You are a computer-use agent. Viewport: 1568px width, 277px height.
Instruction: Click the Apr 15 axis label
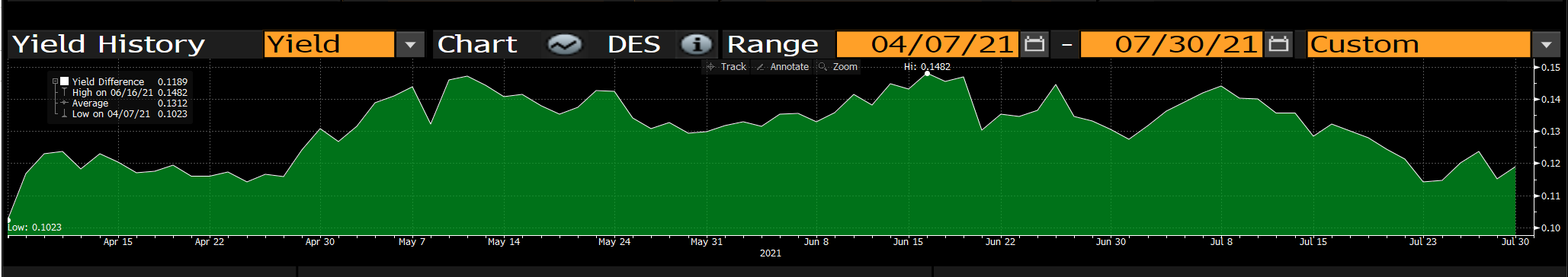117,242
